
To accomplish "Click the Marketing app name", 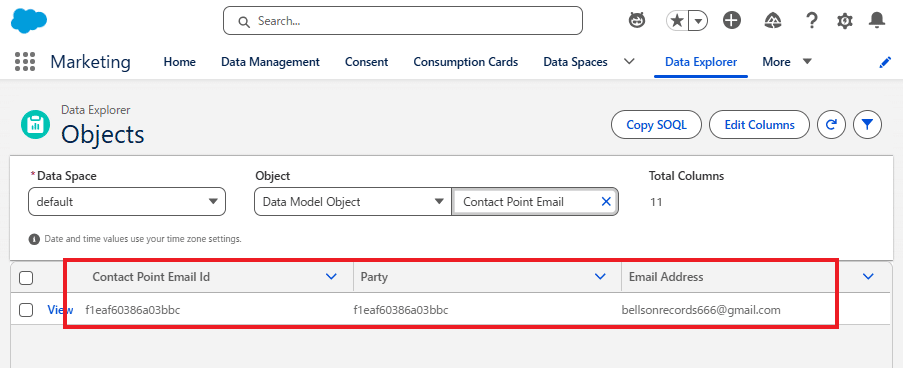I will click(90, 62).
